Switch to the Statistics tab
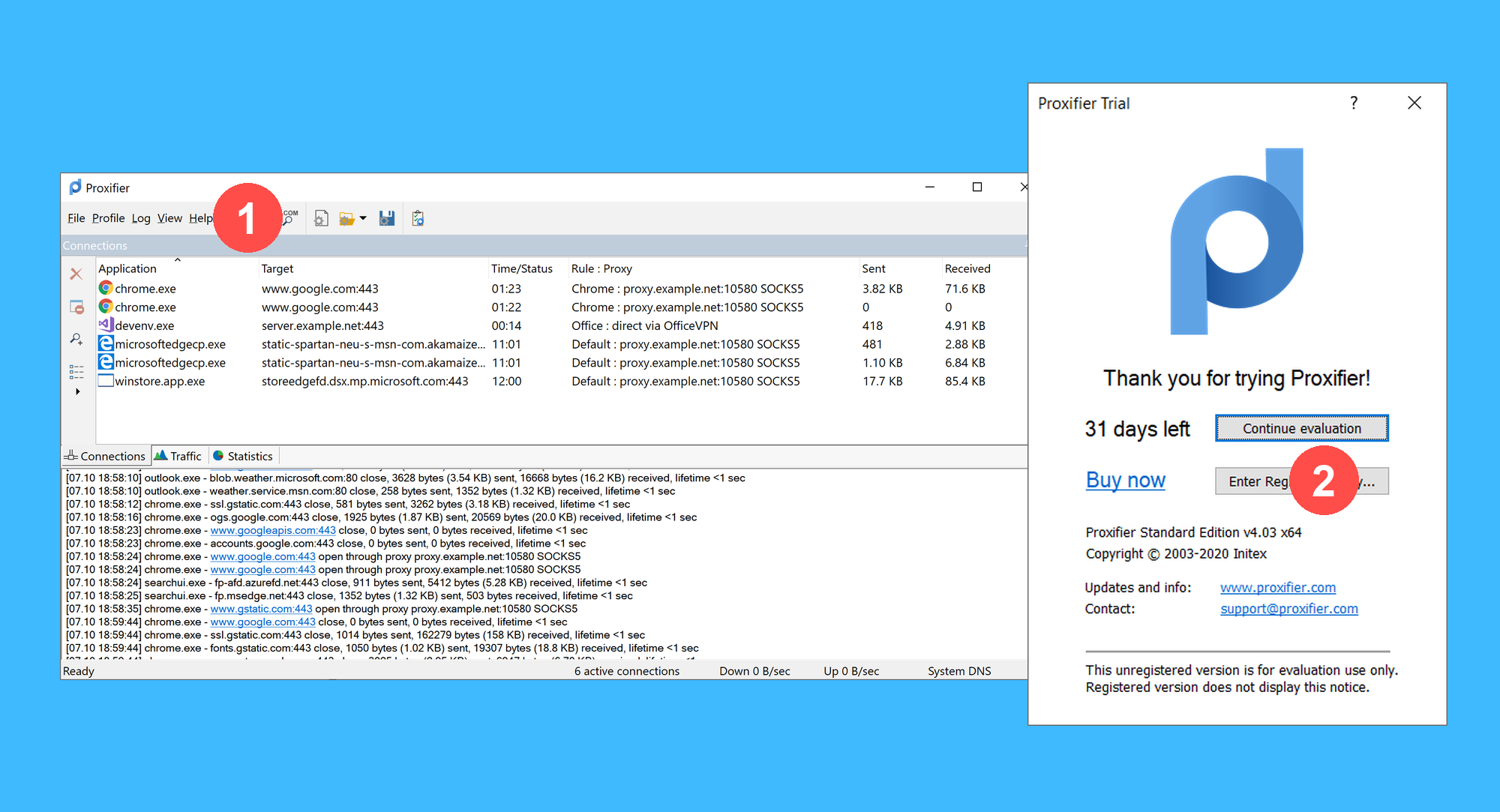 [x=243, y=456]
